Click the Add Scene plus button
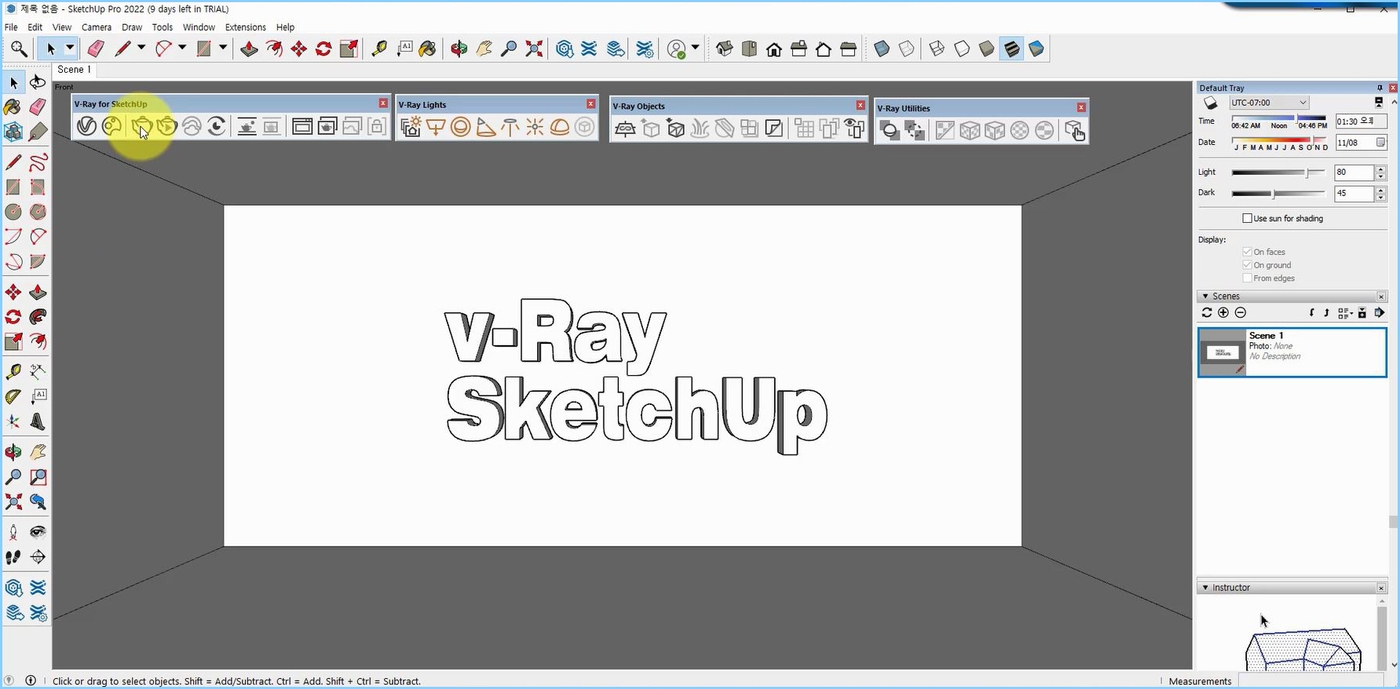Viewport: 1400px width, 689px height. click(x=1223, y=313)
